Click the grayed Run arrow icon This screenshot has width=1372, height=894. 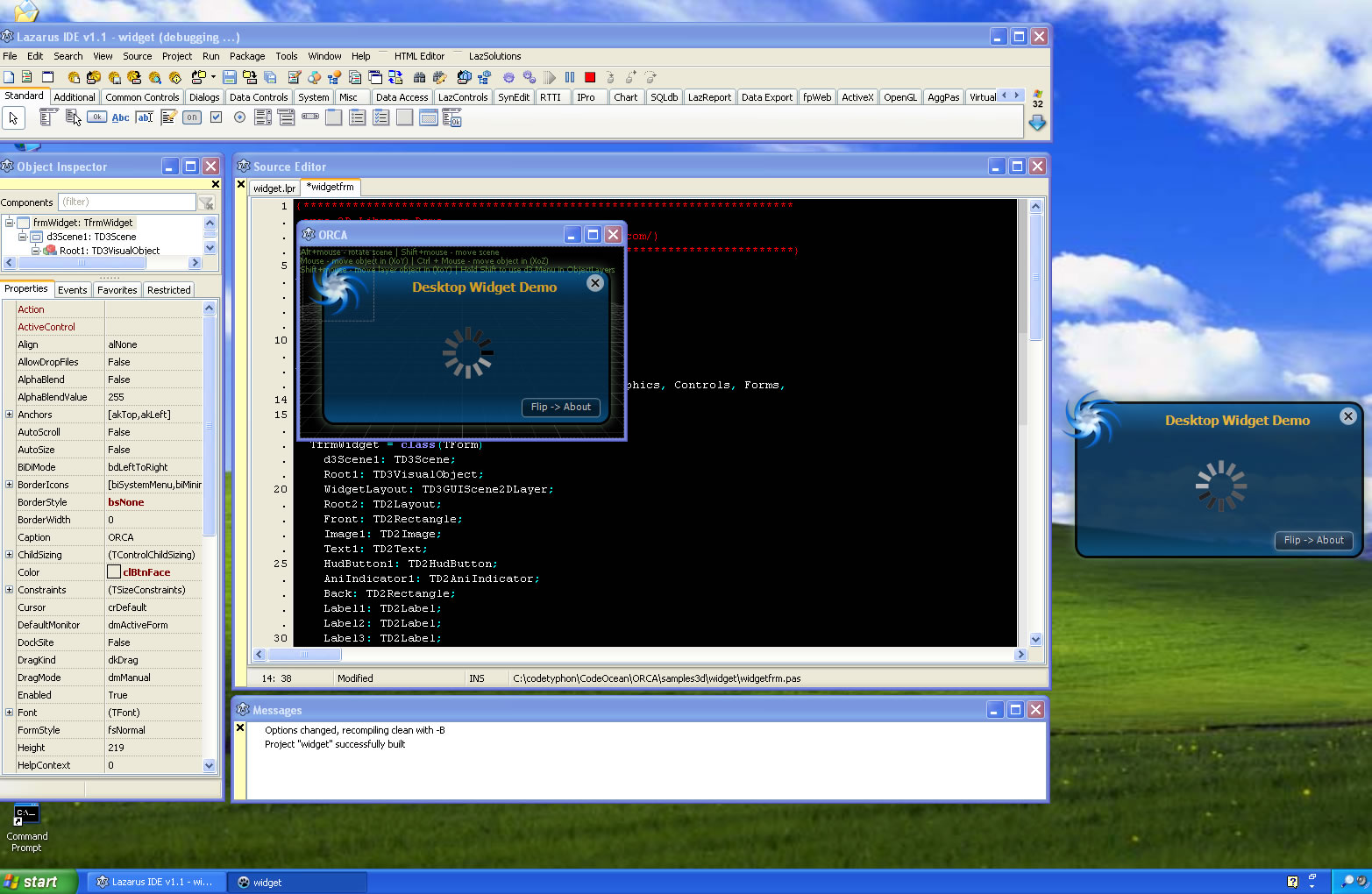click(550, 77)
